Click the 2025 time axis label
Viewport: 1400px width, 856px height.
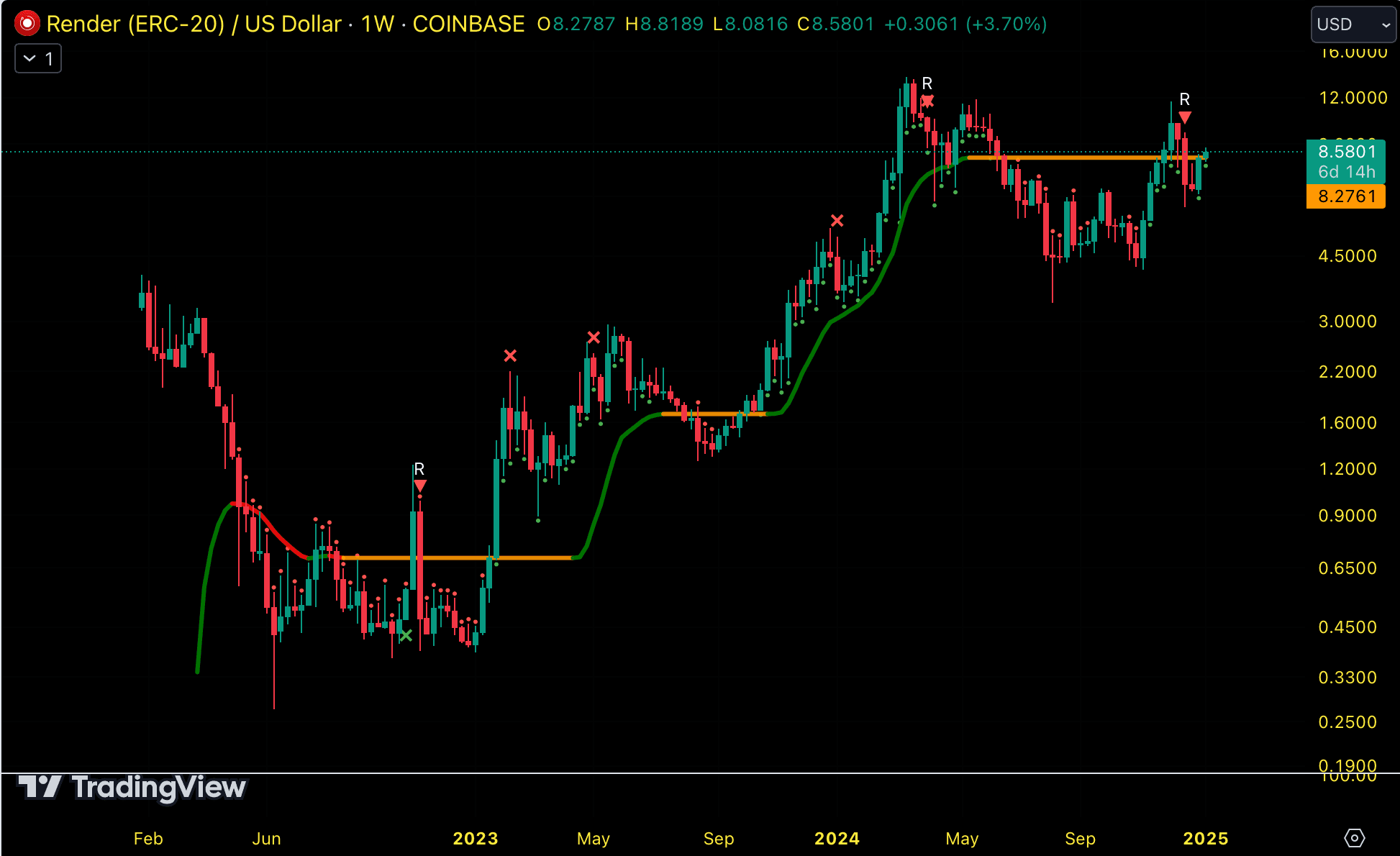1206,838
